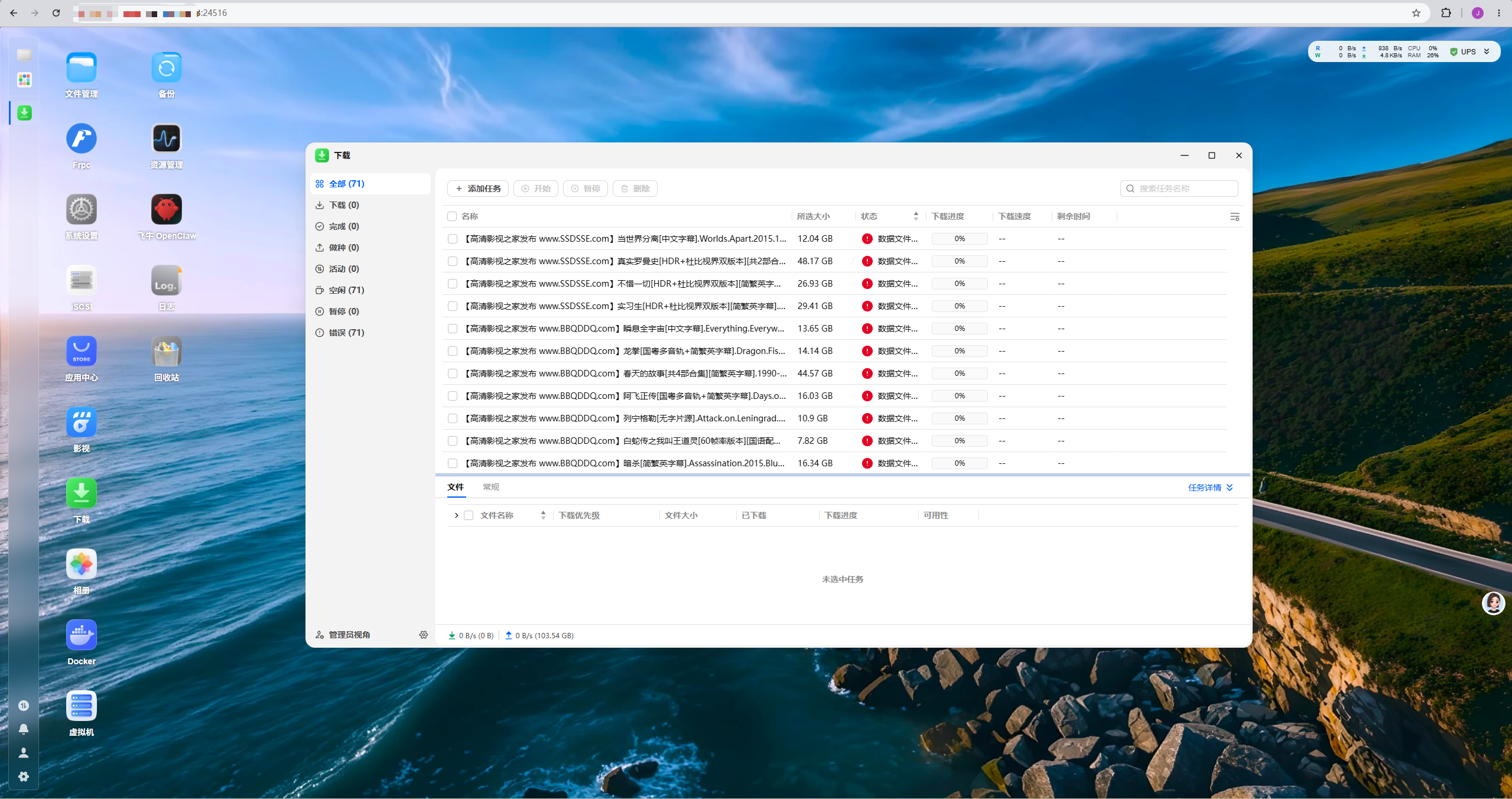Image resolution: width=1512 pixels, height=799 pixels.
Task: Open the column settings list icon
Action: 1235,217
